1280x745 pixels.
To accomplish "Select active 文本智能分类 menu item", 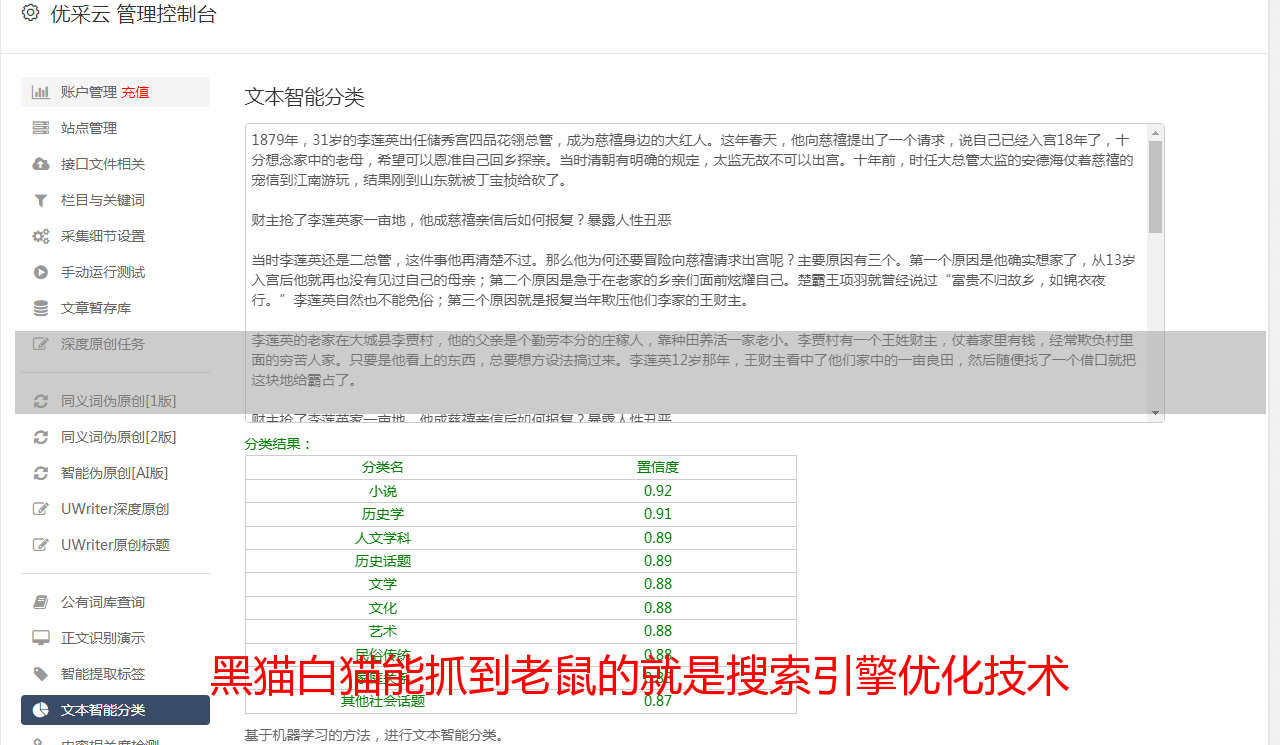I will click(x=115, y=710).
